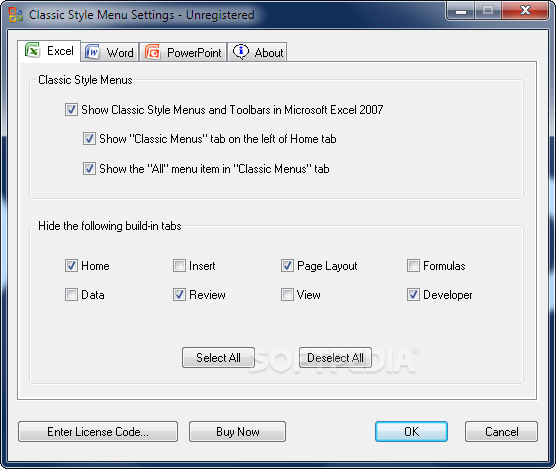Toggle Show the "All" menu item checkbox
556x469 pixels.
click(89, 168)
